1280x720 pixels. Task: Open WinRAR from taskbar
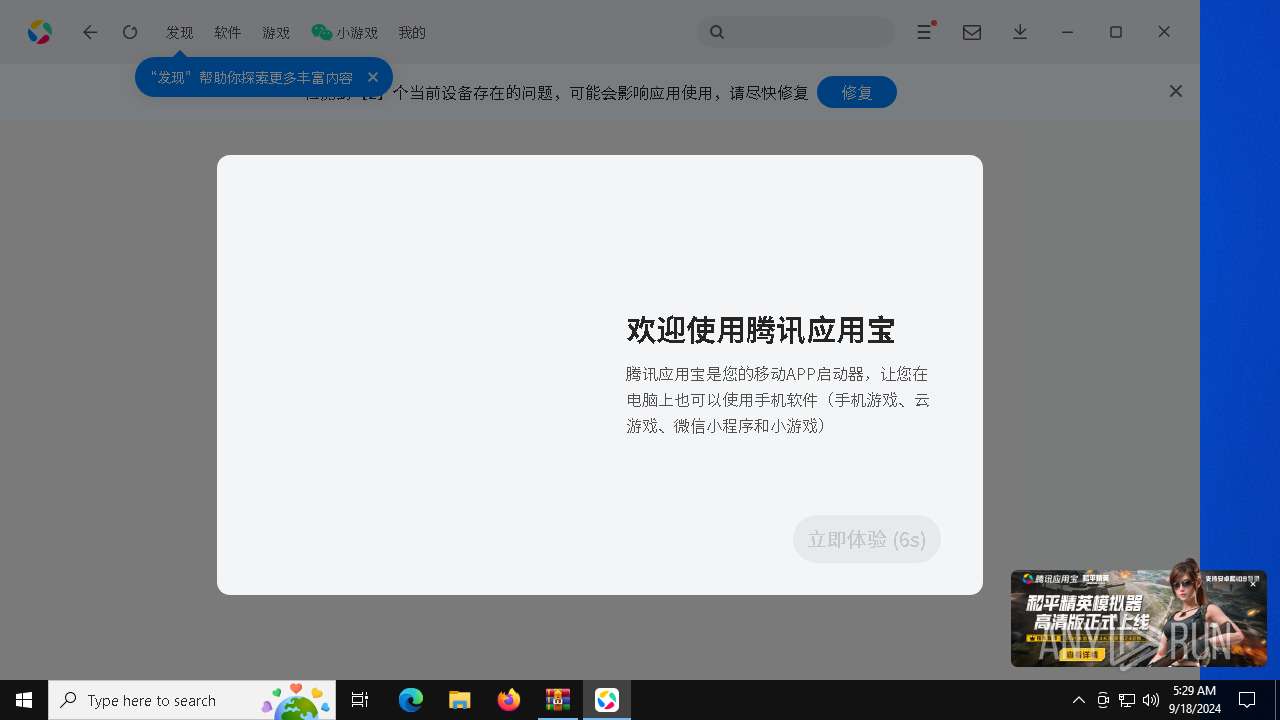click(558, 700)
